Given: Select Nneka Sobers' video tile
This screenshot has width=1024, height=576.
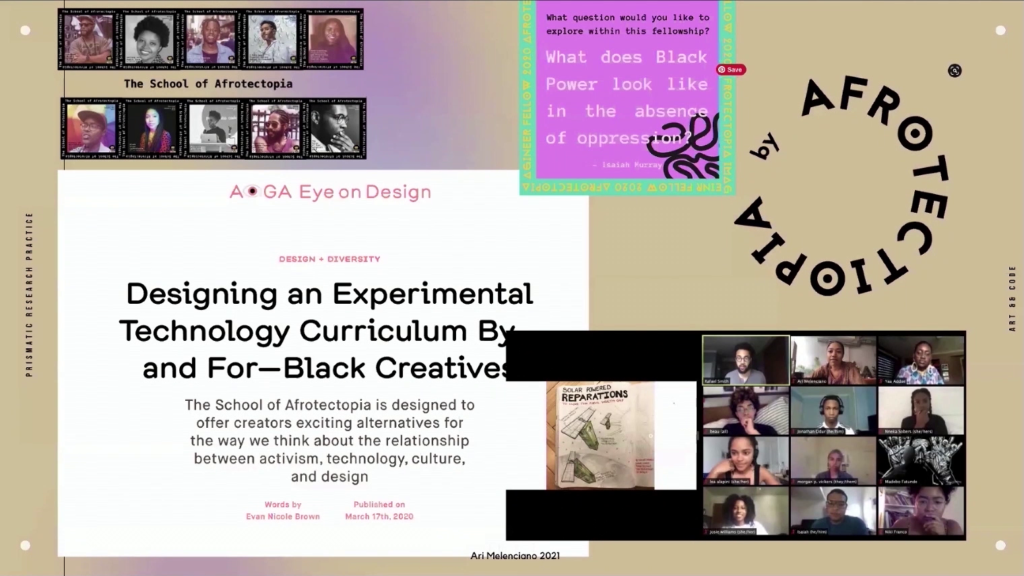Looking at the screenshot, I should point(921,410).
